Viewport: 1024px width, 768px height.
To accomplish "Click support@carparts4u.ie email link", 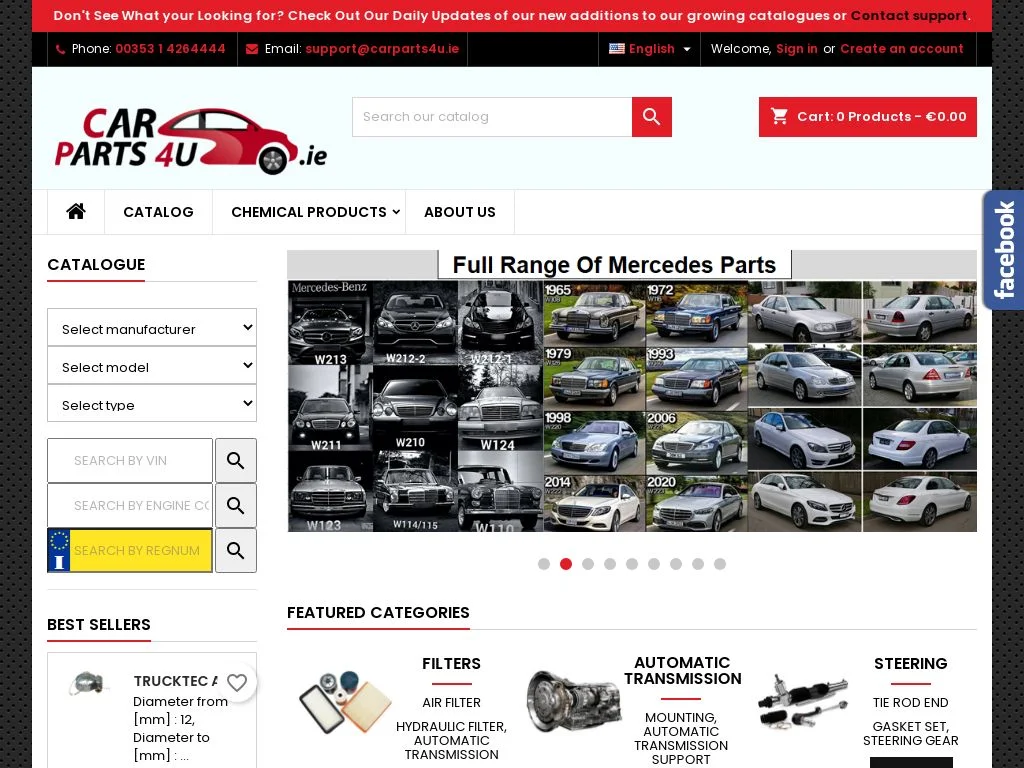I will point(382,48).
